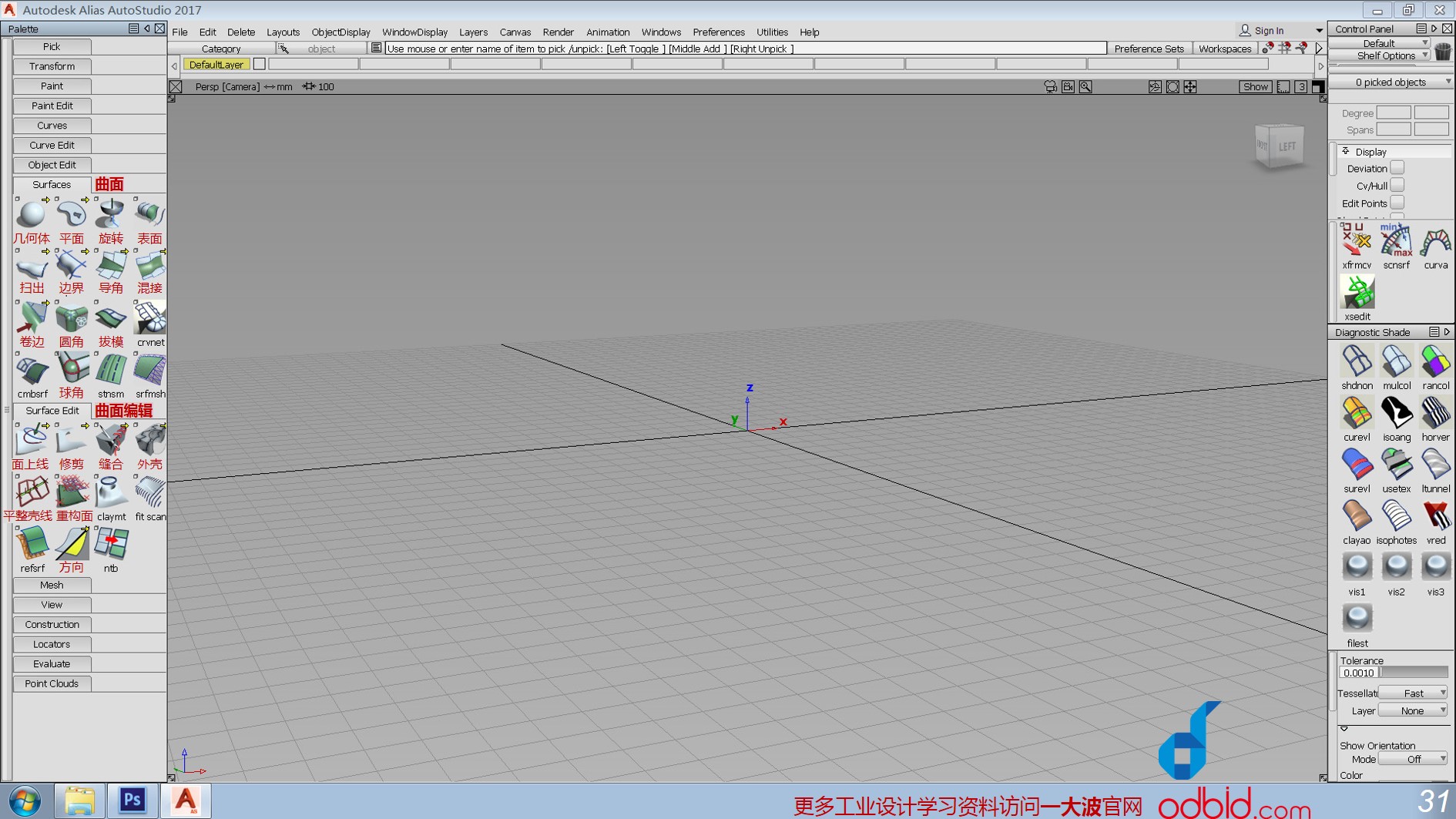
Task: Select the vred shading mode
Action: coord(1435,516)
